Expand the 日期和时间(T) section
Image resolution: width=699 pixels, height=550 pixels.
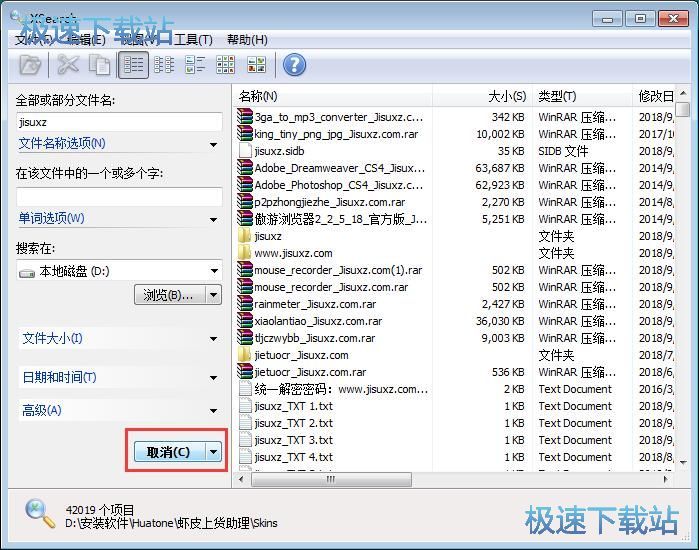[x=120, y=378]
